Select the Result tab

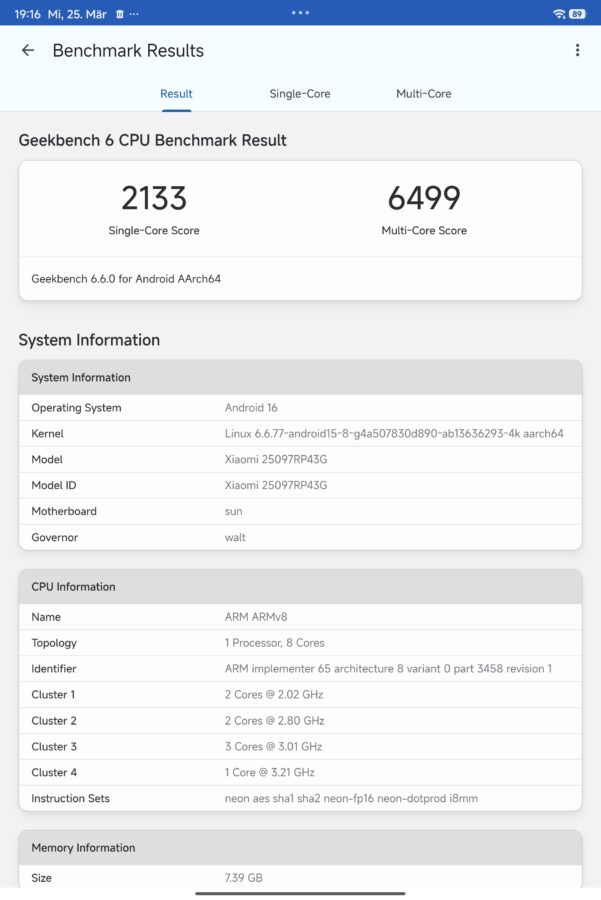176,93
